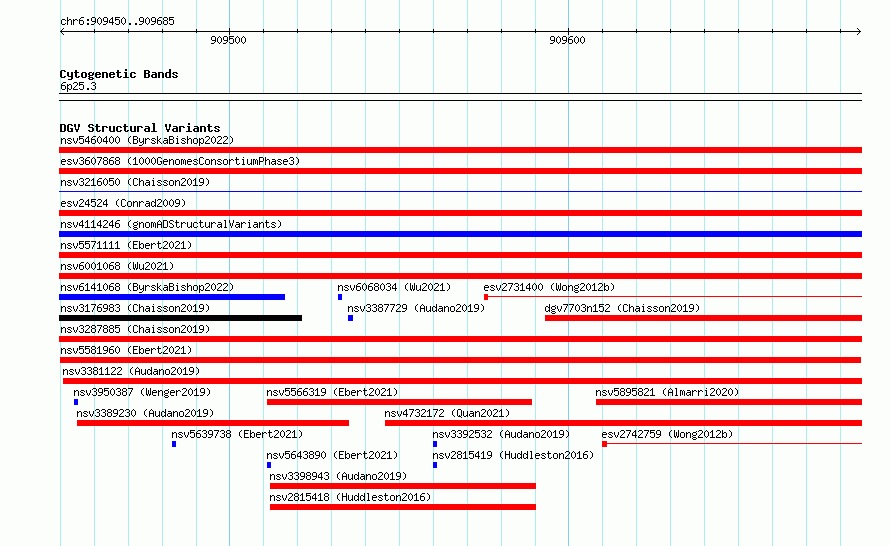Click the nsv5460400 (ByrskaBishop2022) label
The width and height of the screenshot is (890, 546).
[146, 140]
